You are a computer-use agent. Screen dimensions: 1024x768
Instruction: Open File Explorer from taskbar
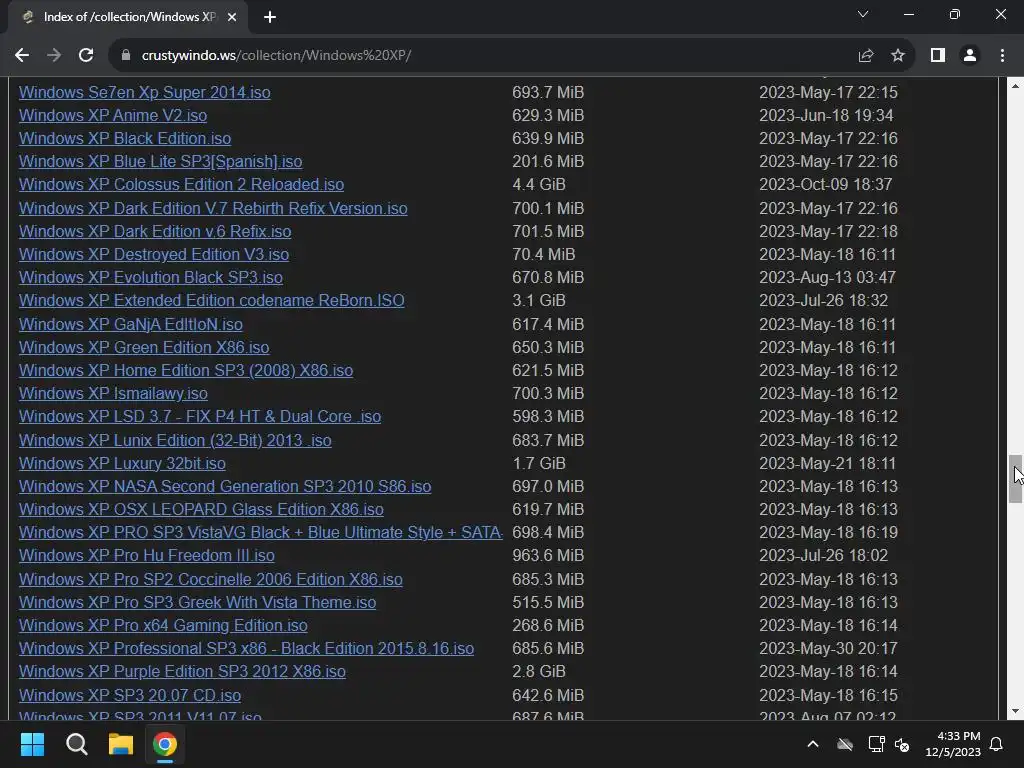[121, 744]
